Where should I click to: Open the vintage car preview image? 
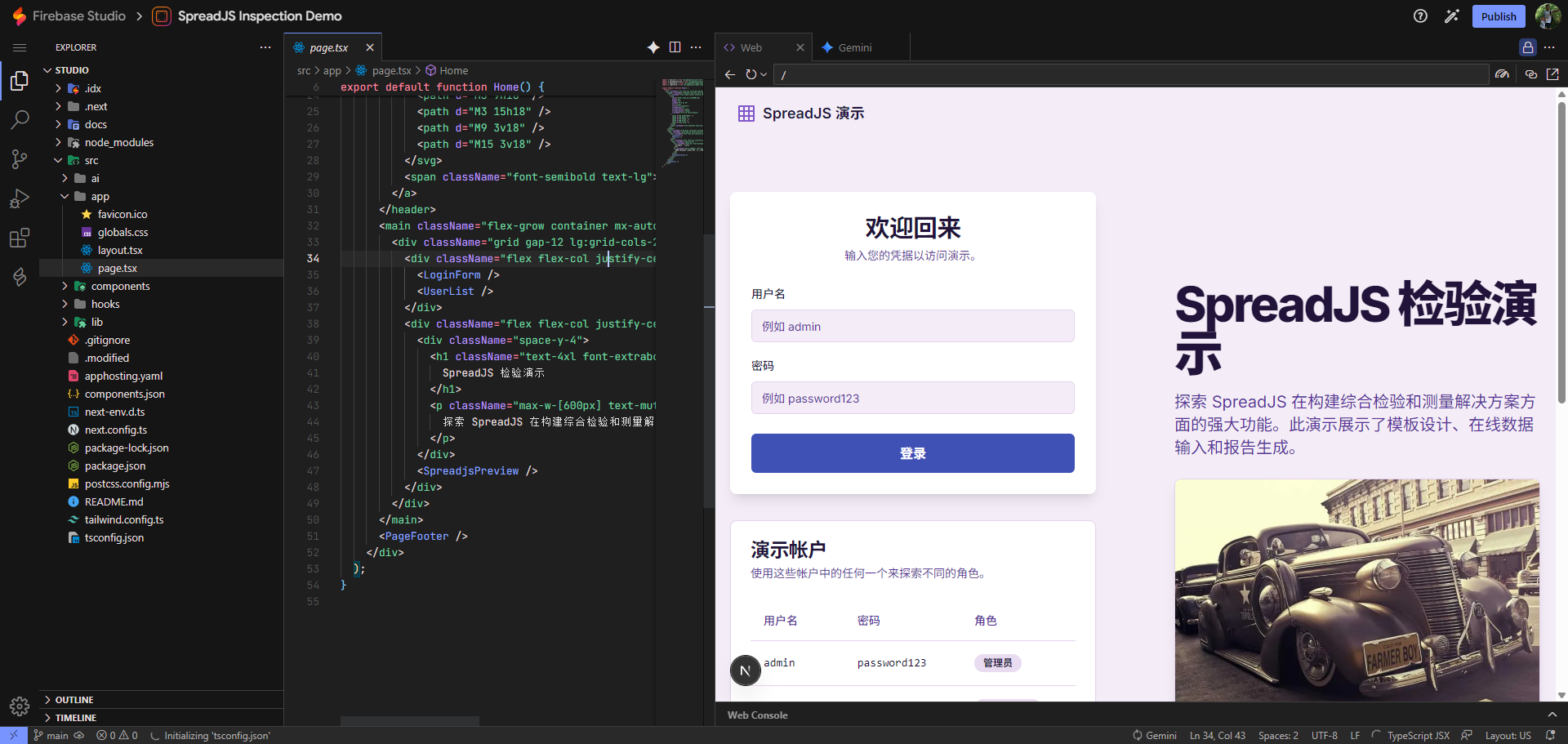1356,590
